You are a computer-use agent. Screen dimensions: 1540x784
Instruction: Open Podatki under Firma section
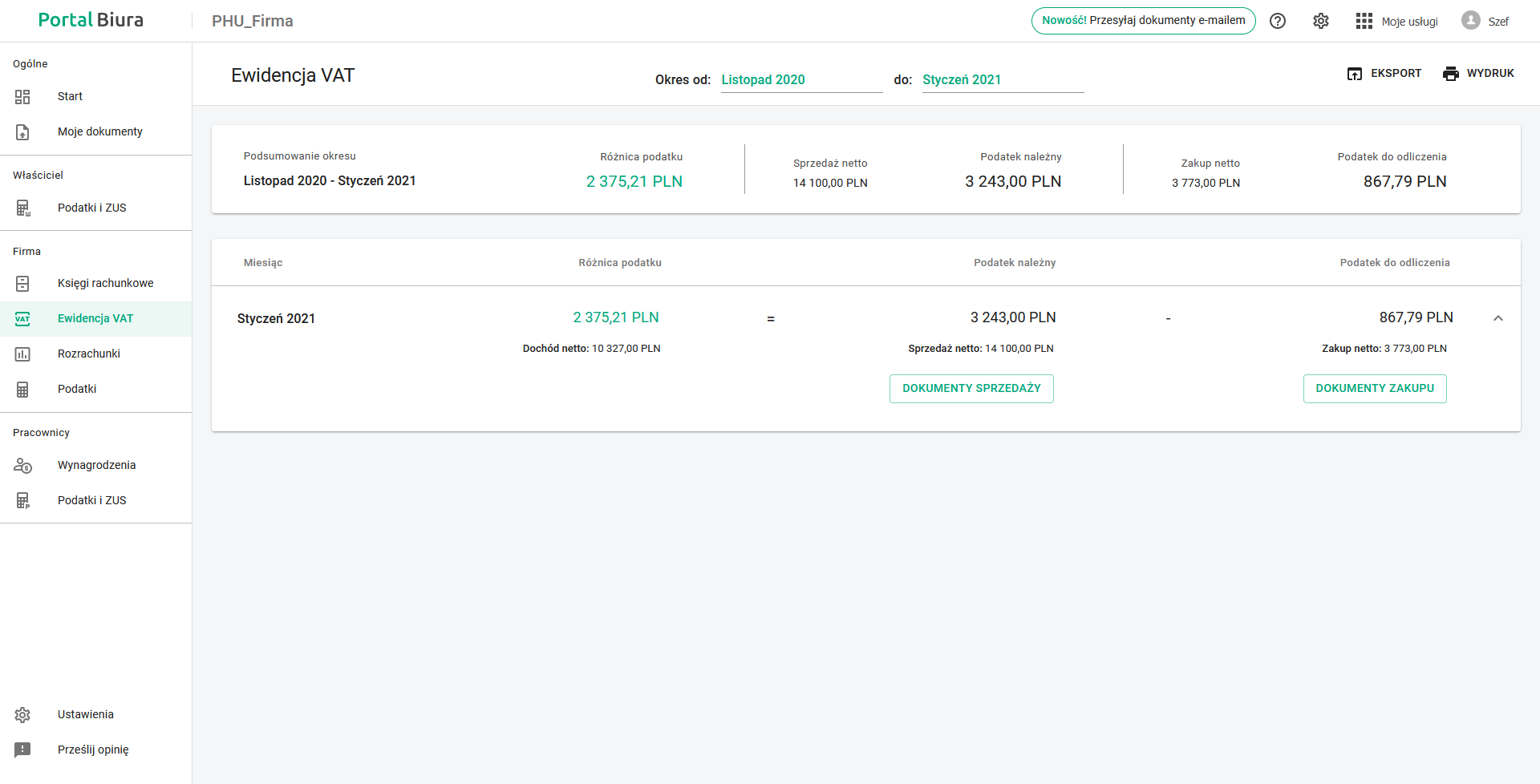(77, 390)
